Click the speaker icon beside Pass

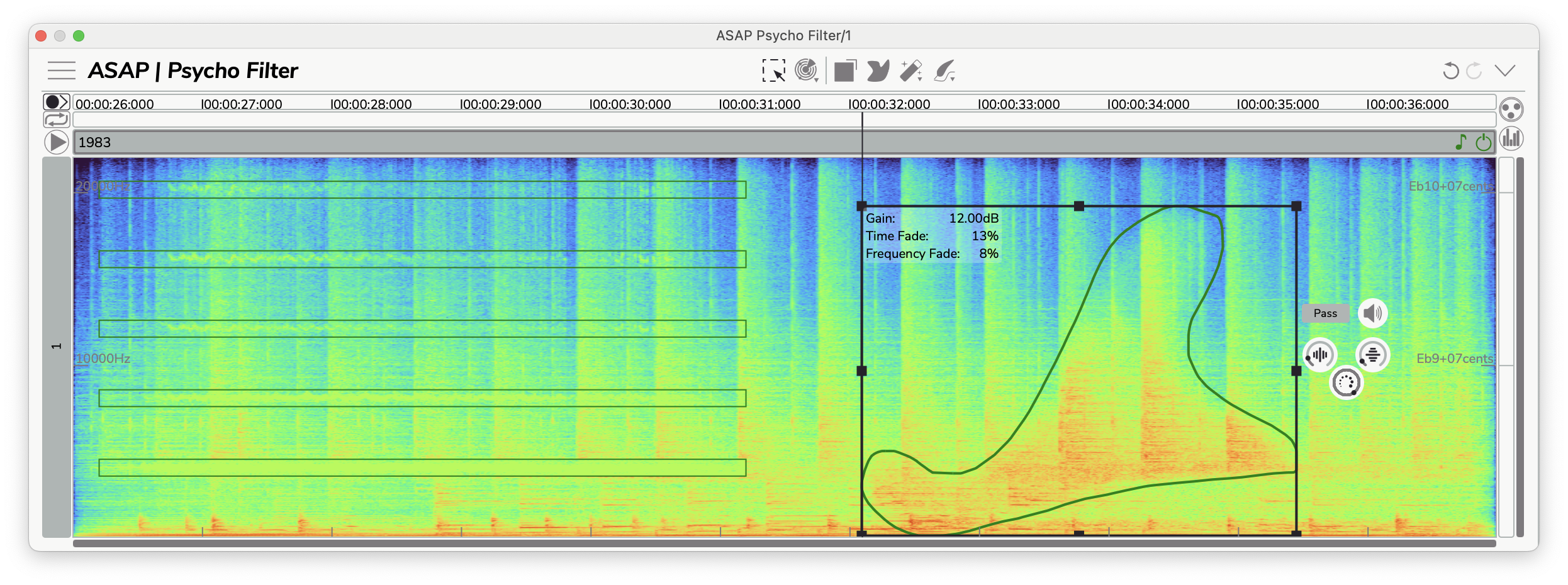[1372, 313]
